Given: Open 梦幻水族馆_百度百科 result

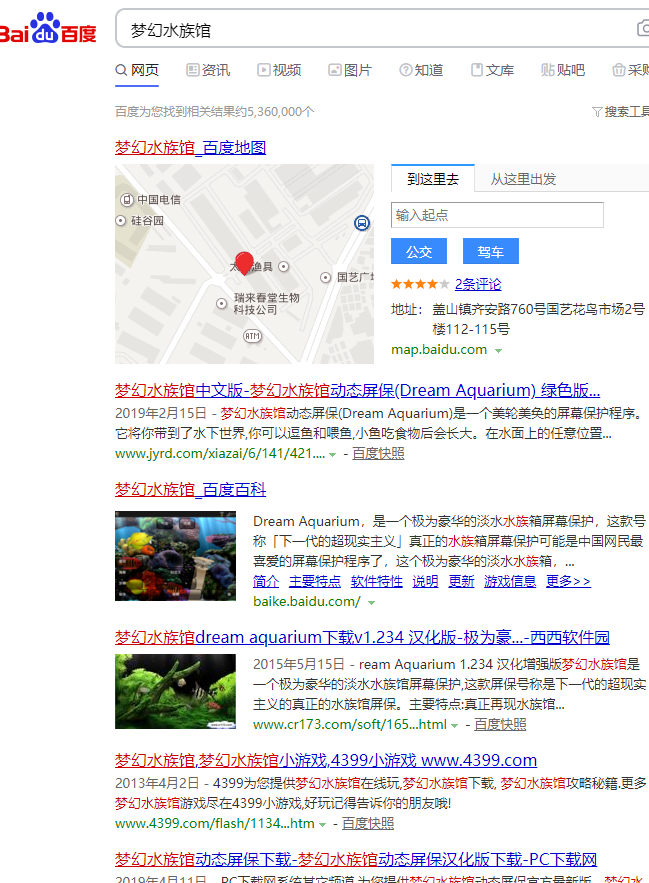Looking at the screenshot, I should (190, 489).
